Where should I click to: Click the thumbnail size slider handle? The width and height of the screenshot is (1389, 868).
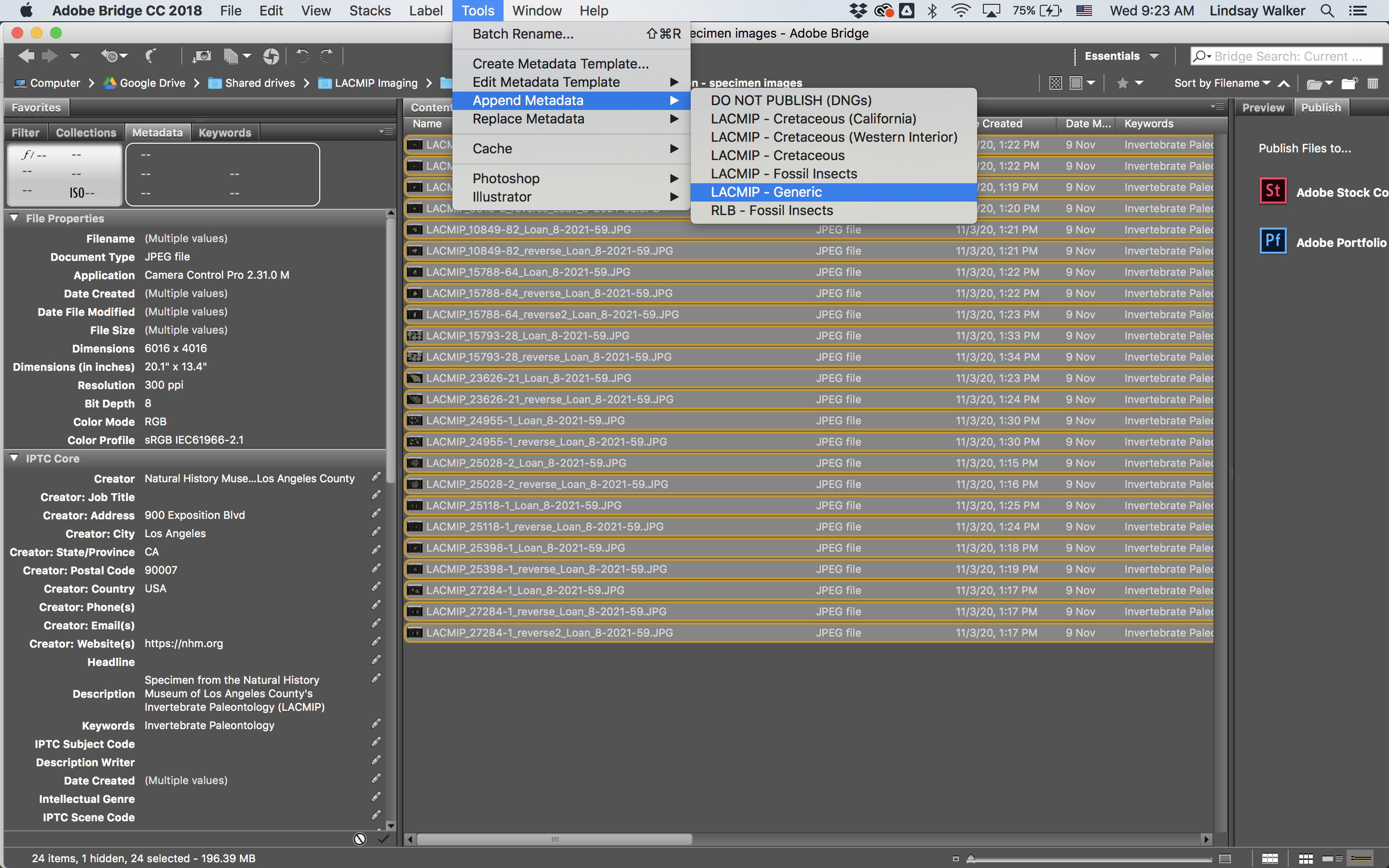(970, 859)
